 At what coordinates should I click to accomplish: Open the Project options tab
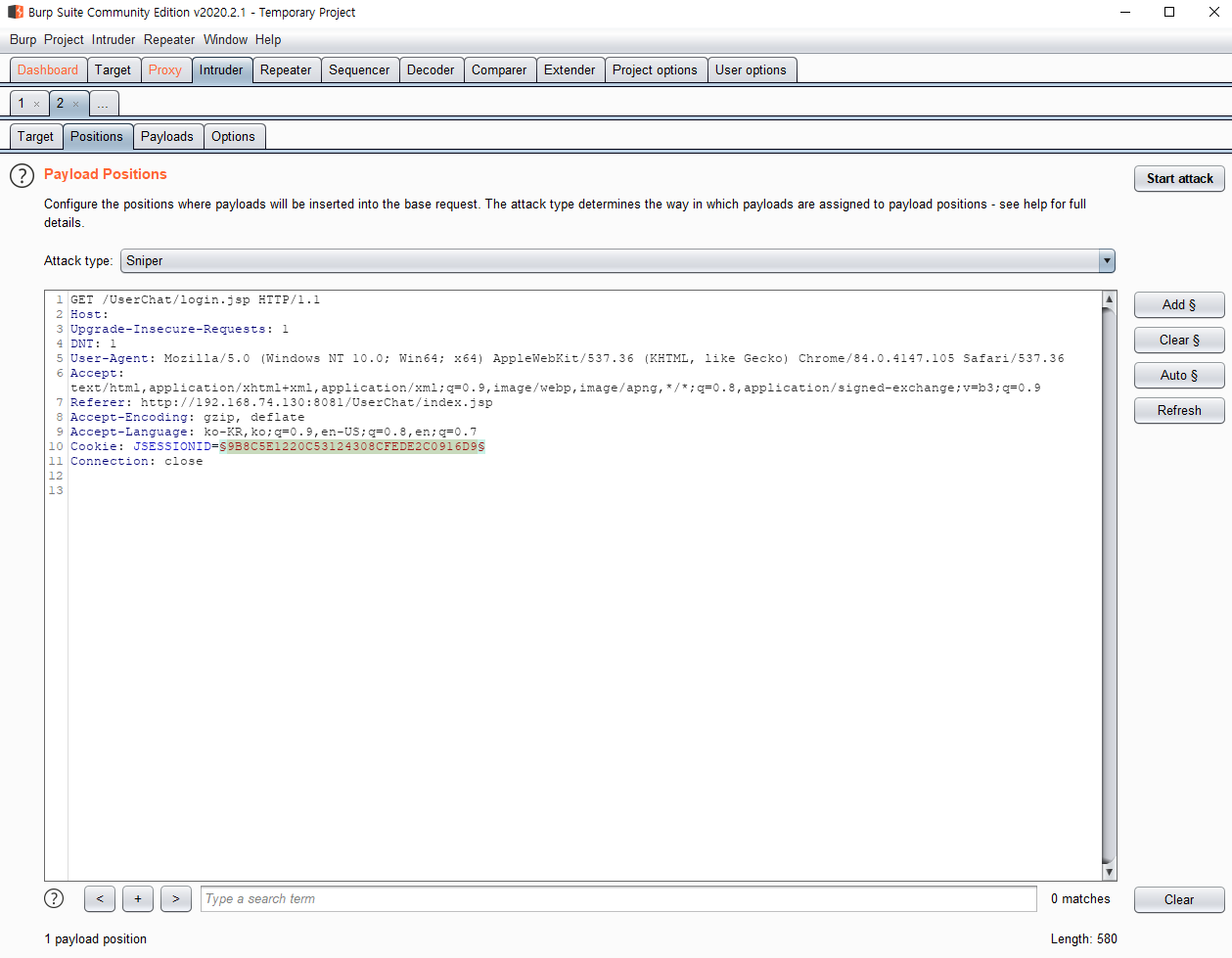655,70
